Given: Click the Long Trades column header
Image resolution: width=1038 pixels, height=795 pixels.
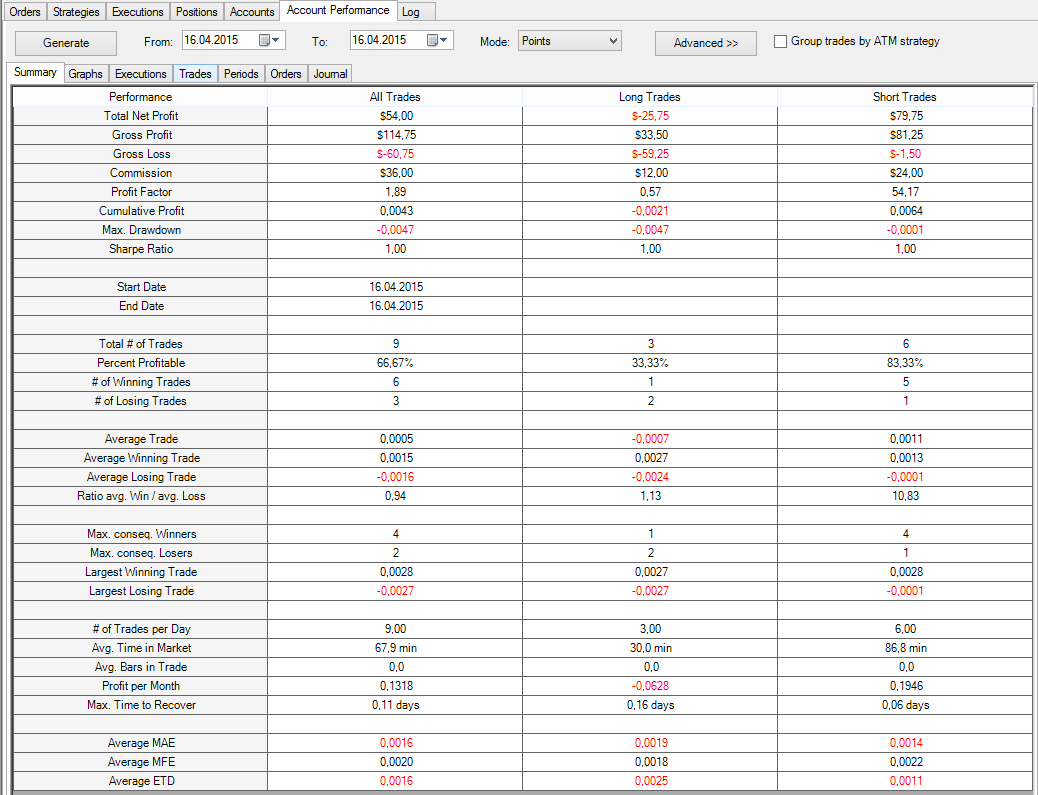Looking at the screenshot, I should pos(649,97).
